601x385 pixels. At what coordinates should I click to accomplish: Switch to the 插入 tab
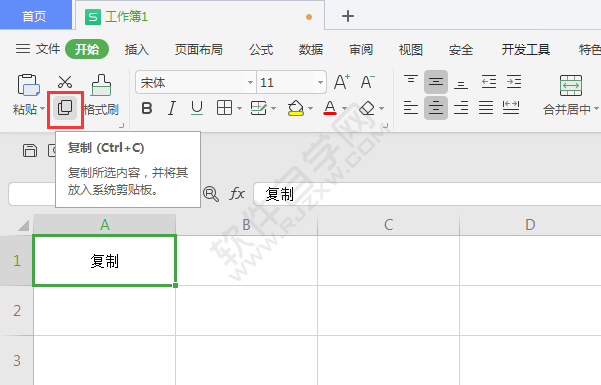tap(137, 49)
